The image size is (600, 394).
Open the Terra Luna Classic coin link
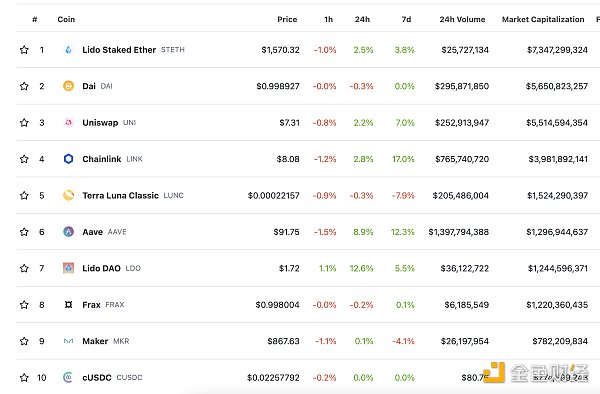click(121, 195)
